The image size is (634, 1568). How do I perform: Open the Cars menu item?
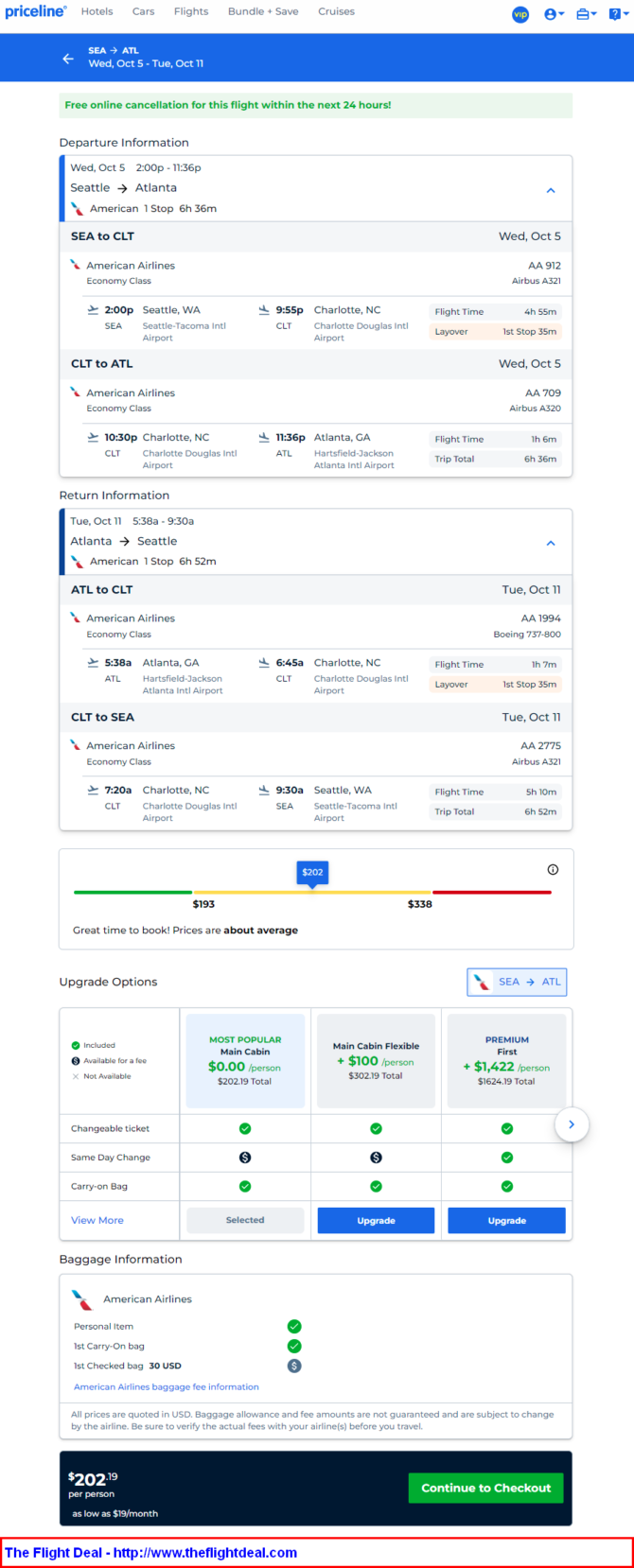click(x=144, y=11)
